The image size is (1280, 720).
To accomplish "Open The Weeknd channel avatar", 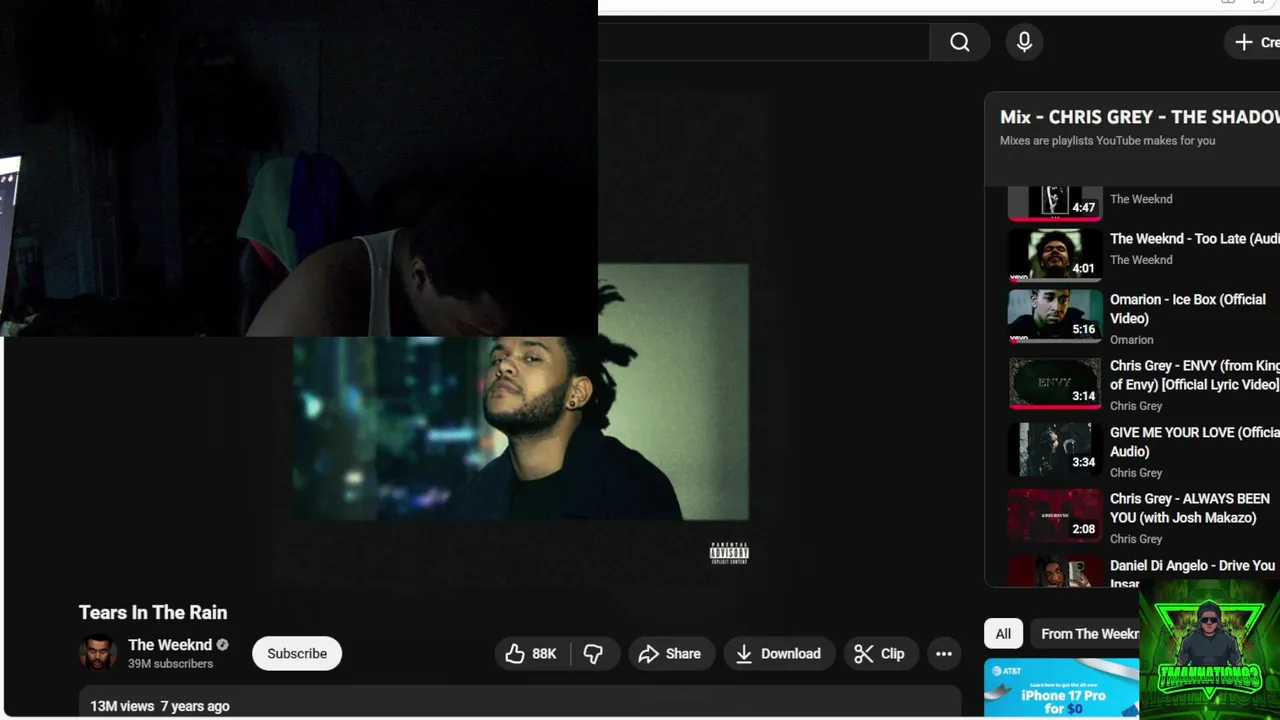I will tap(98, 654).
